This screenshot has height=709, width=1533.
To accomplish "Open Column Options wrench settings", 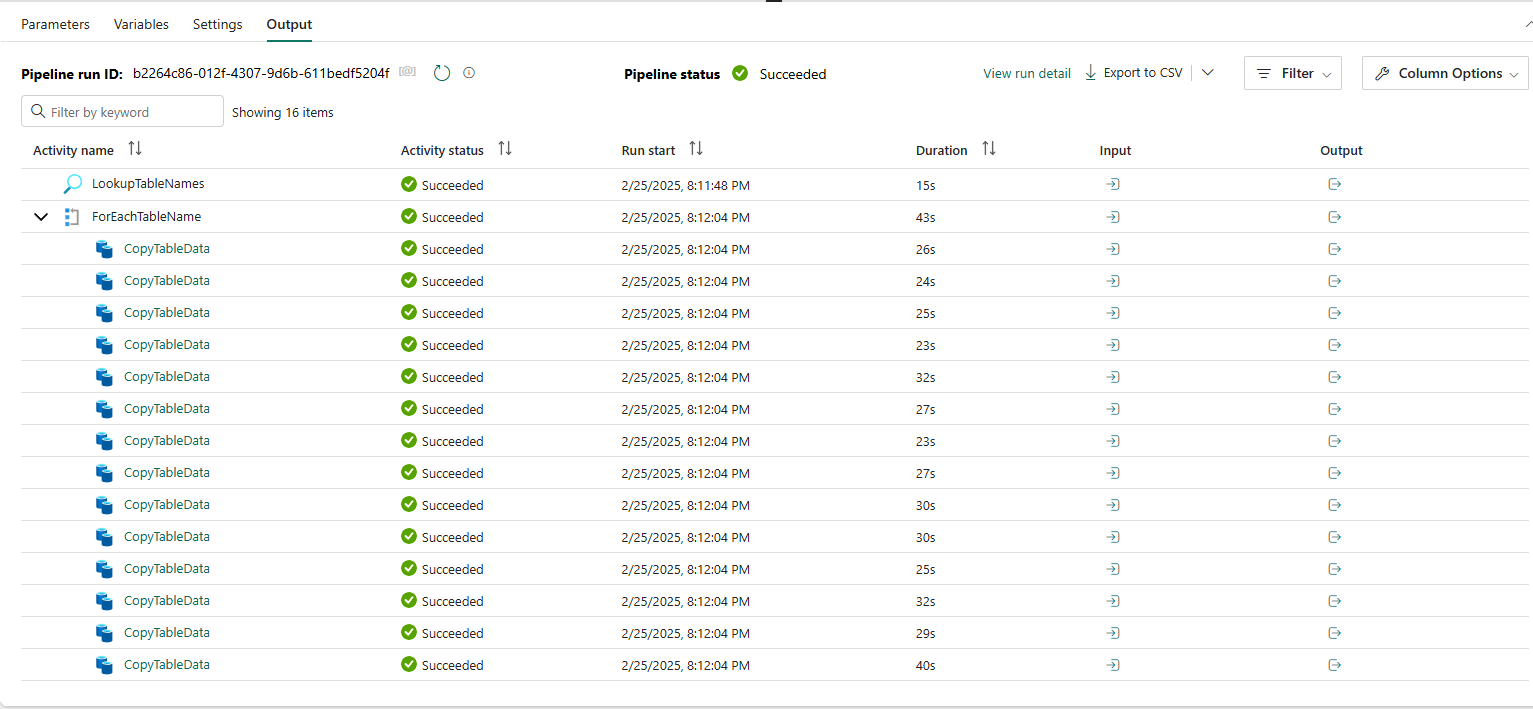I will [1443, 72].
